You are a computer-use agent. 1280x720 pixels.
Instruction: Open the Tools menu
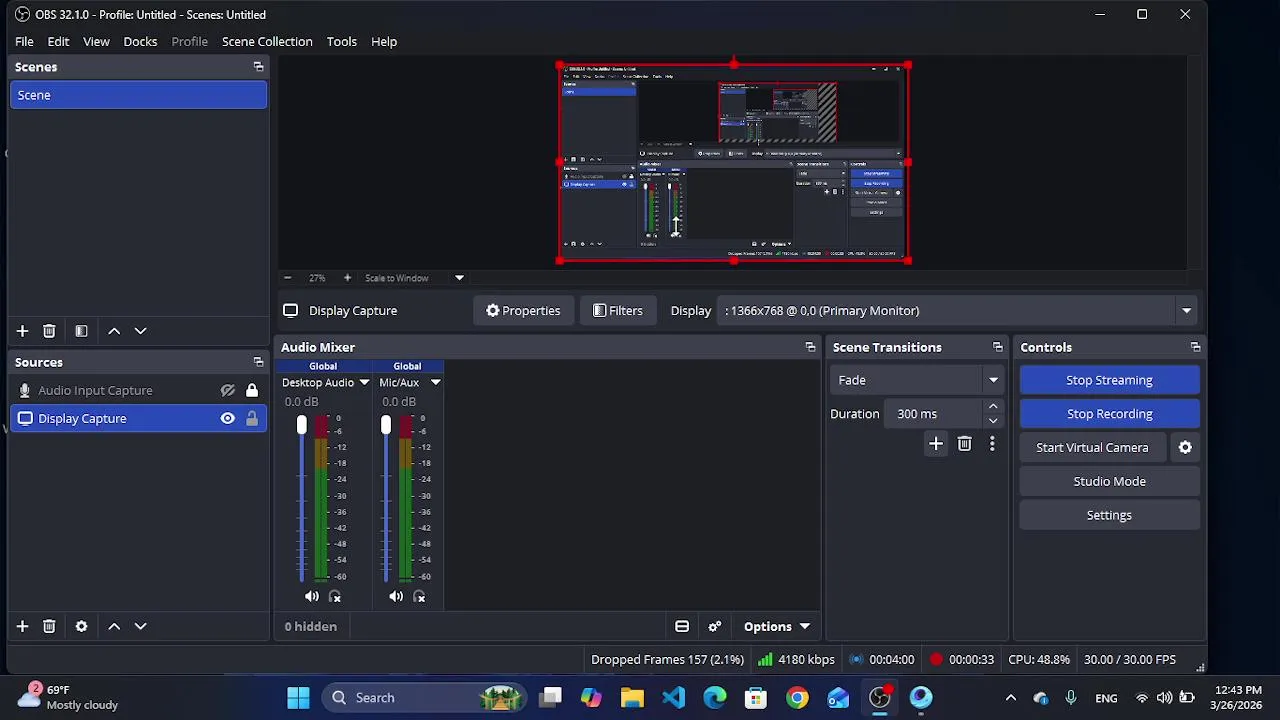[341, 42]
